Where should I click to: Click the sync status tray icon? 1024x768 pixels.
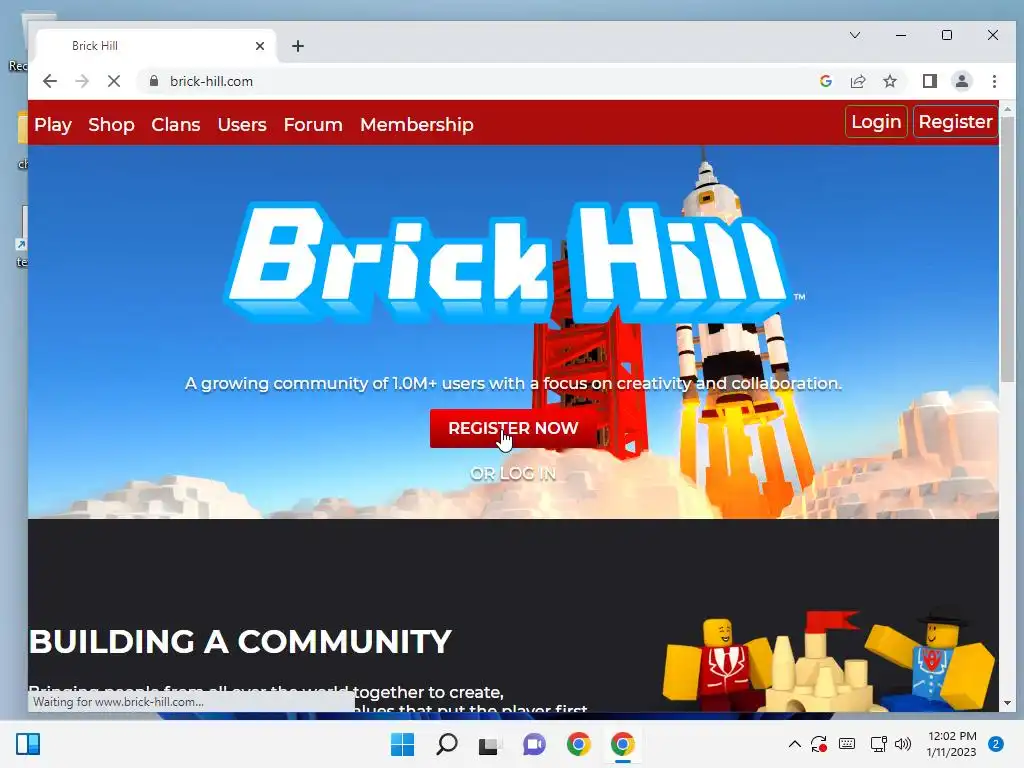[819, 744]
